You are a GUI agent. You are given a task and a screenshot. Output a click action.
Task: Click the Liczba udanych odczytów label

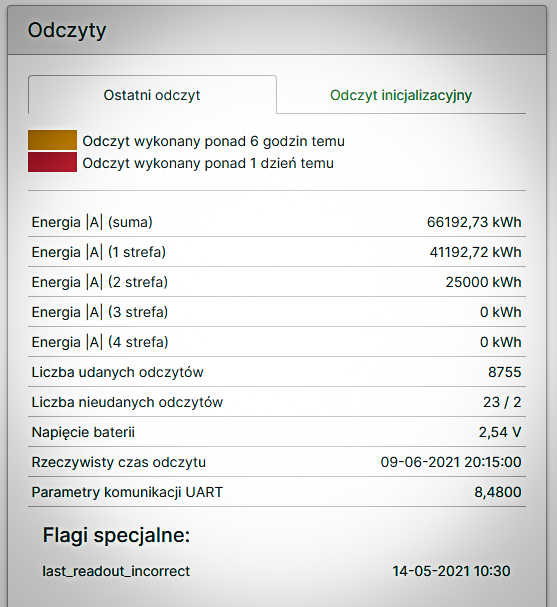[x=117, y=372]
